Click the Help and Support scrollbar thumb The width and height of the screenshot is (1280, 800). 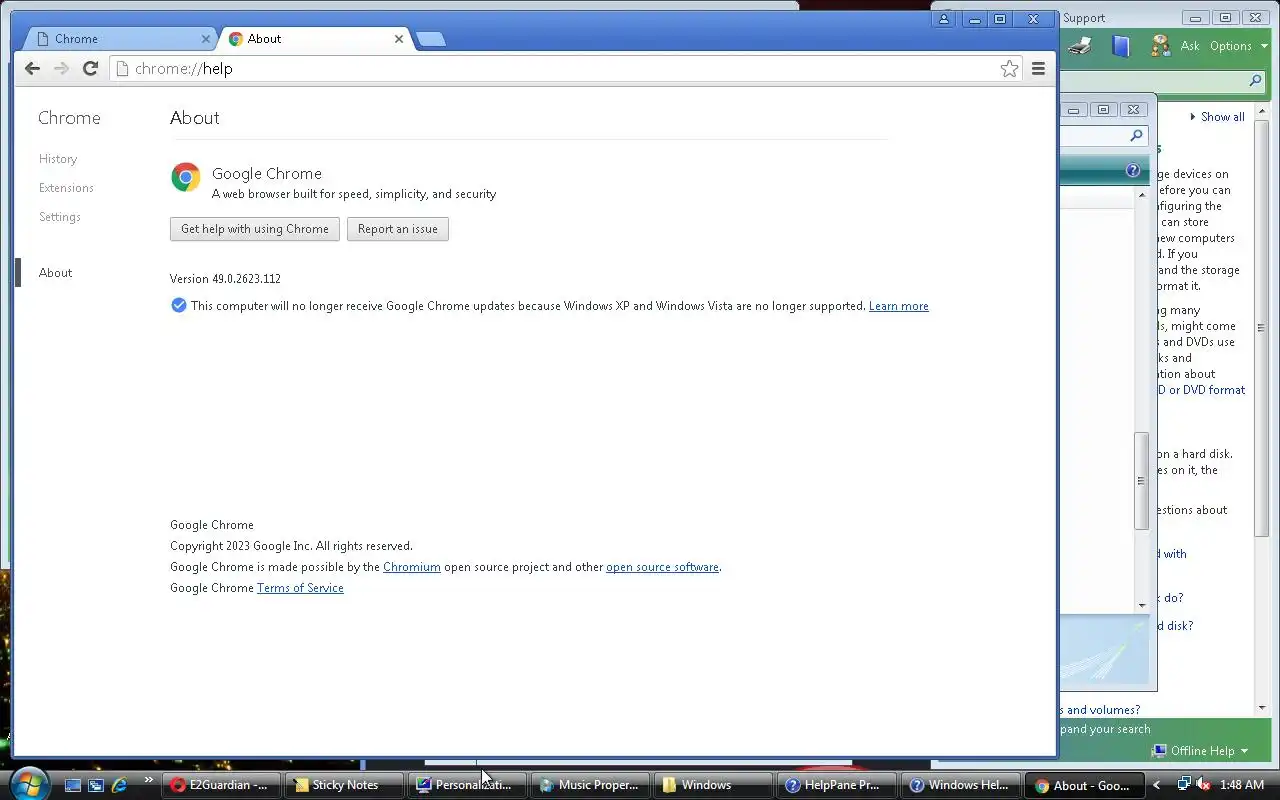[1261, 327]
